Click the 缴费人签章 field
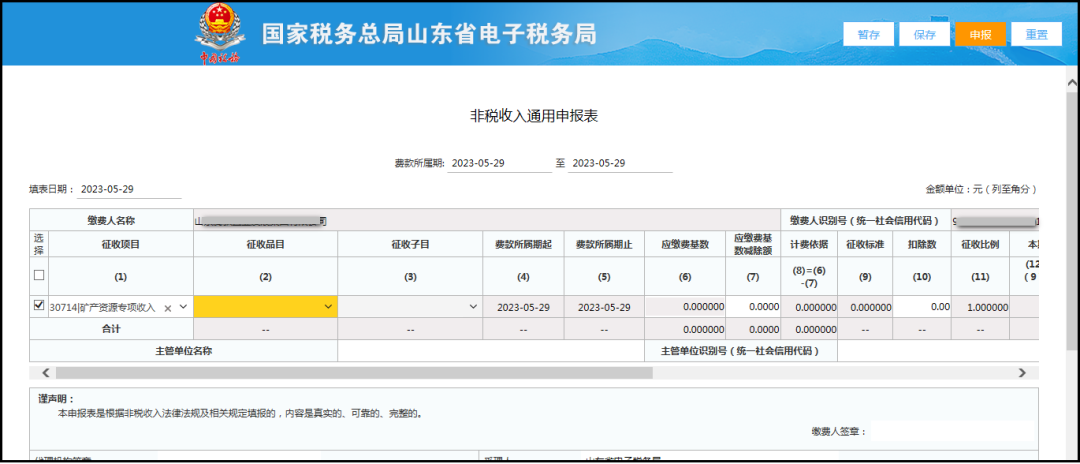 click(x=952, y=432)
